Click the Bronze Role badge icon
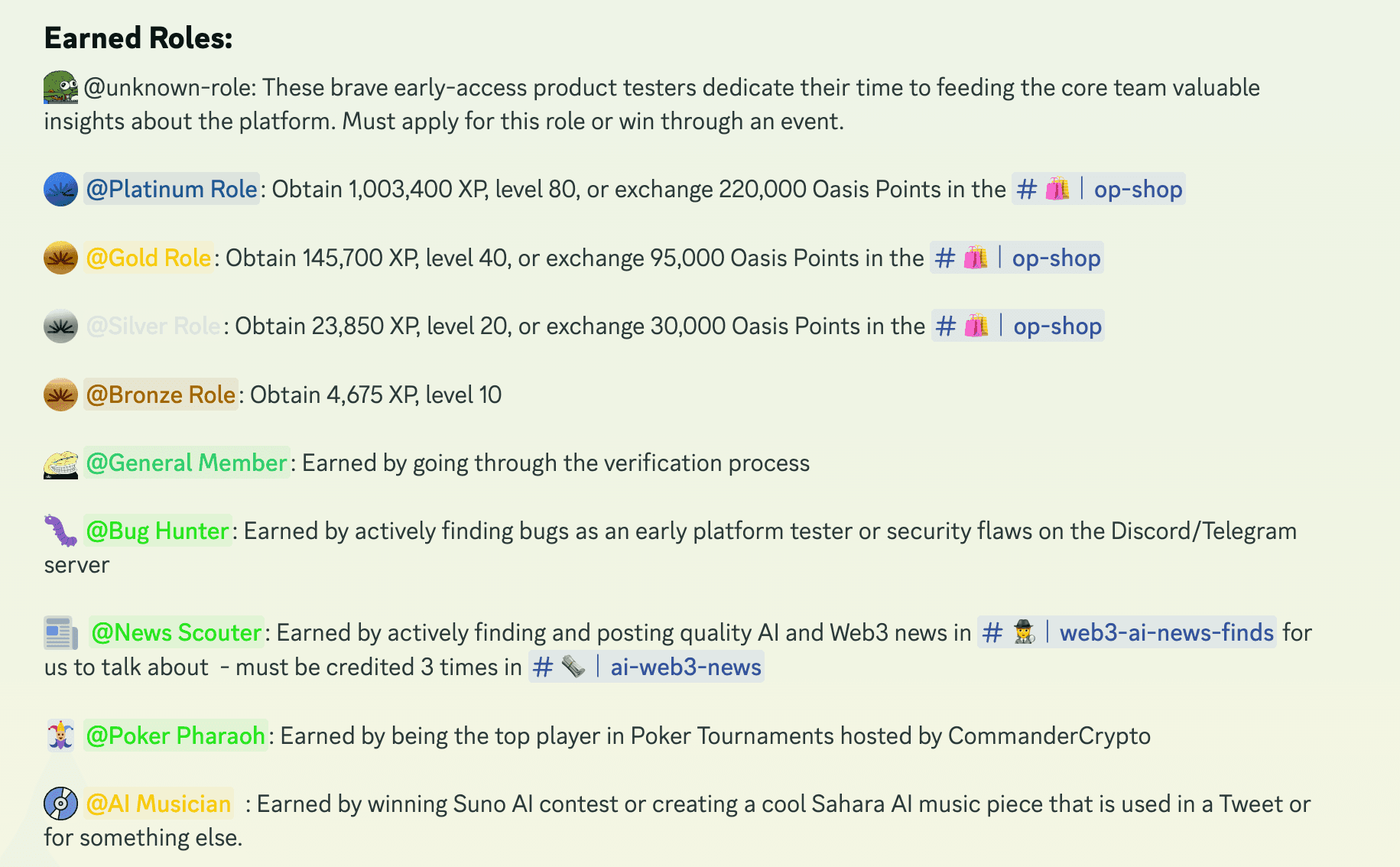The height and width of the screenshot is (867, 1400). [60, 395]
